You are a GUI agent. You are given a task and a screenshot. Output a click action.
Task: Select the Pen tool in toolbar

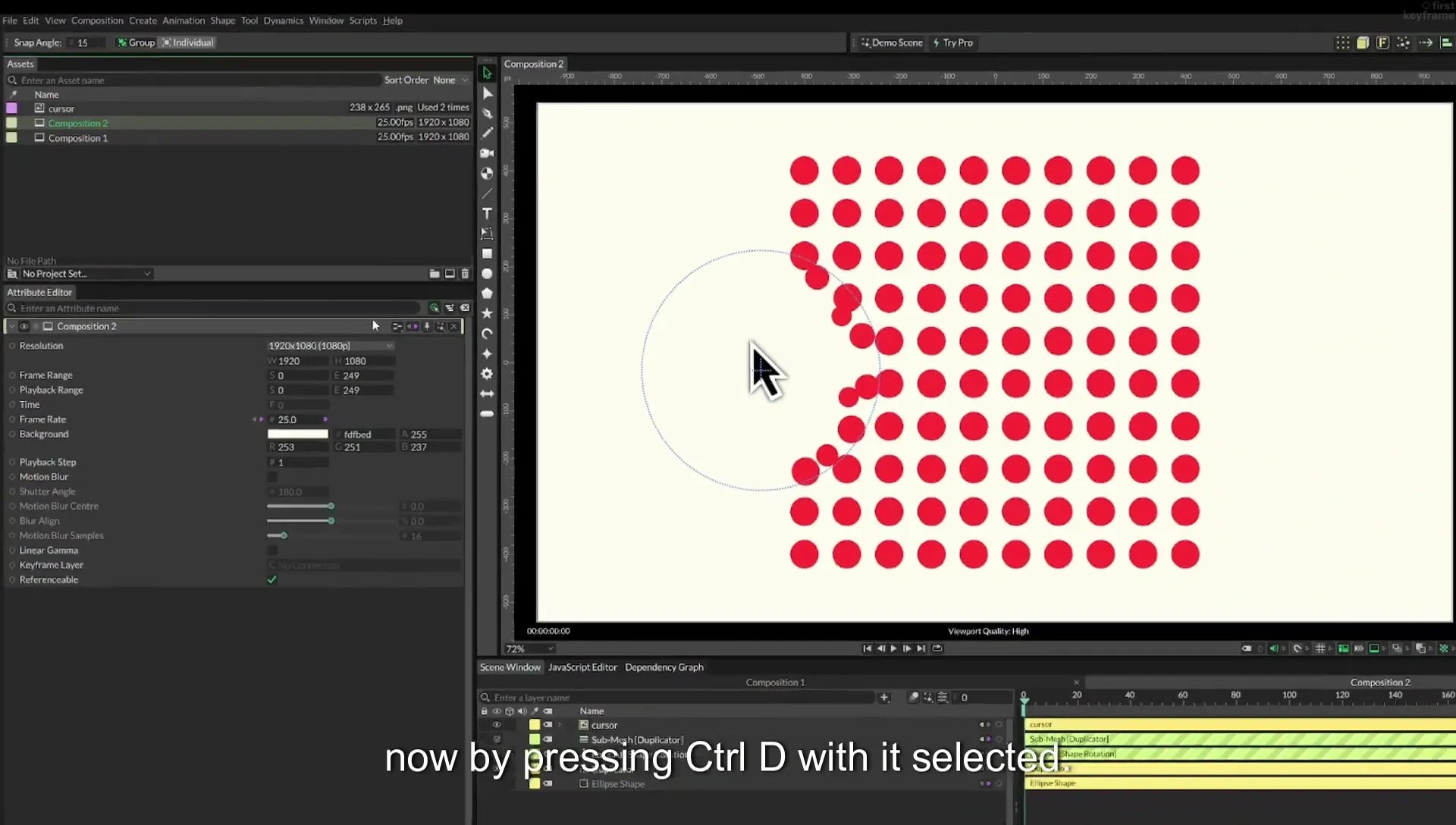tap(487, 113)
